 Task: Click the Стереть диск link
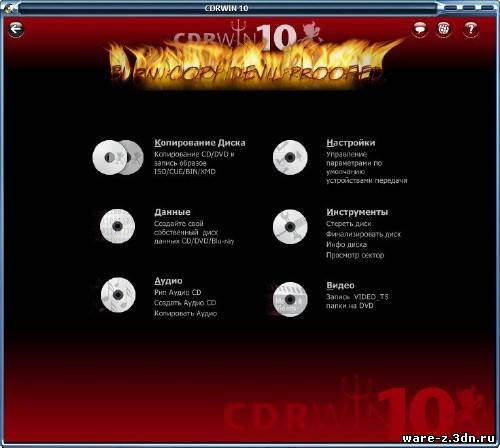click(348, 224)
